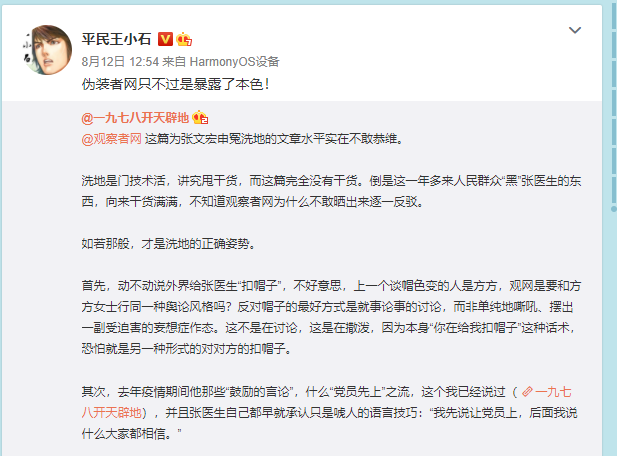Open the wrapped 八开天辟地 article link text

[x=111, y=413]
